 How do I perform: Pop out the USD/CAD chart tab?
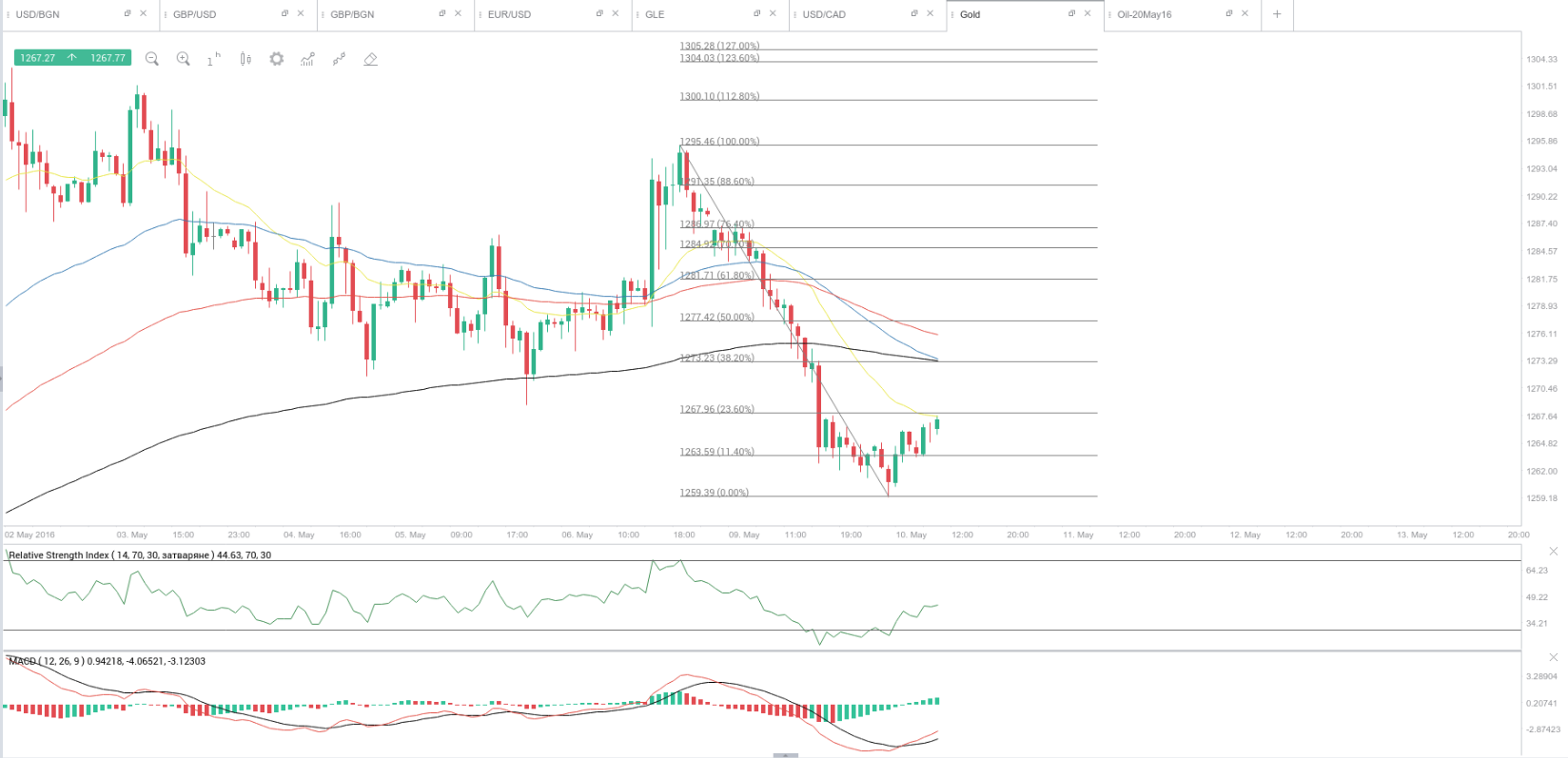pos(914,13)
